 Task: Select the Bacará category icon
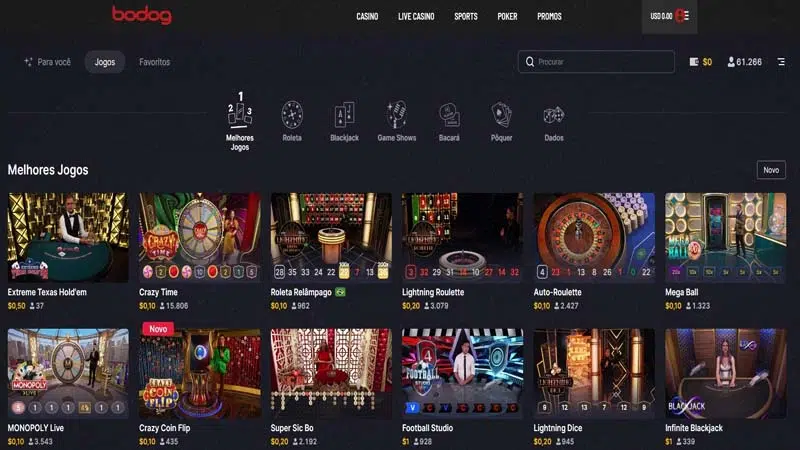point(449,115)
